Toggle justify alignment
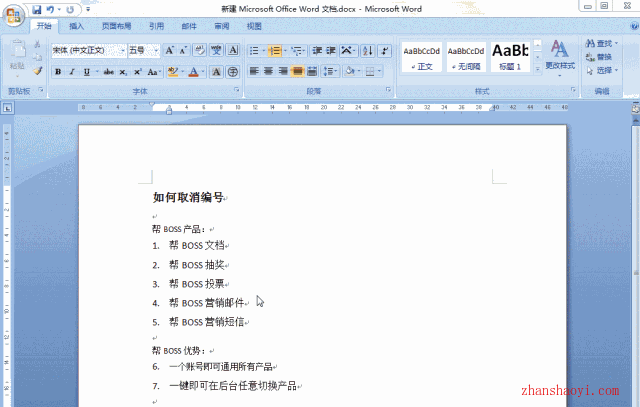 pyautogui.click(x=298, y=71)
